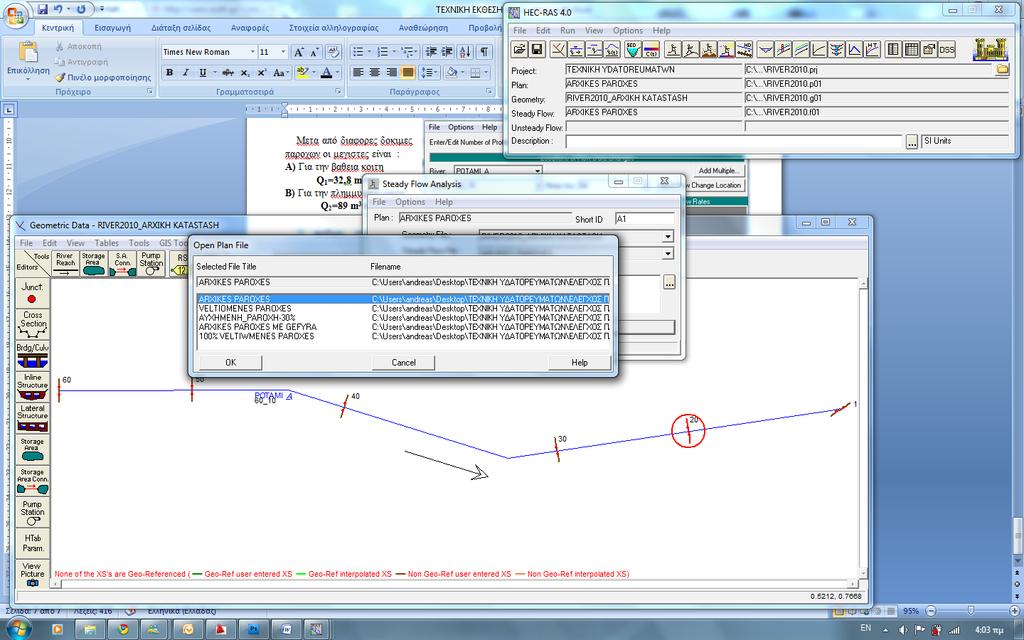Open a project in HEC-RAS toolbar
This screenshot has height=640, width=1024.
519,50
